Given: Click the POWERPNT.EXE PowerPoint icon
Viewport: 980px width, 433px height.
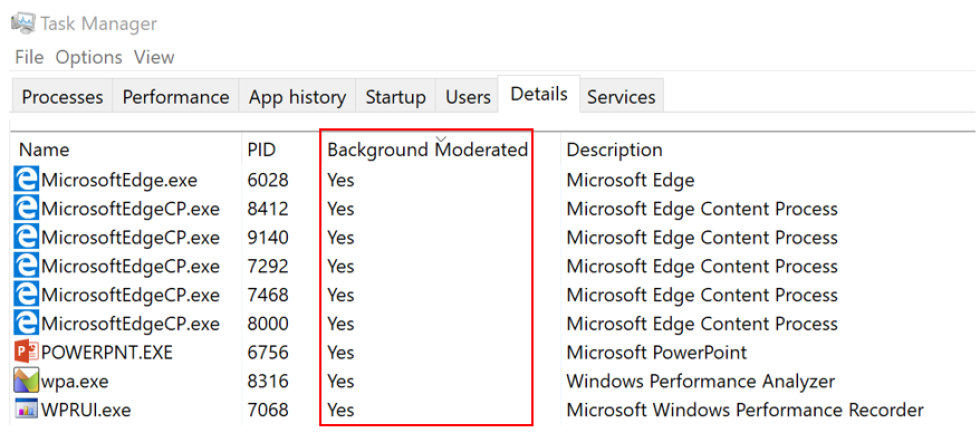Looking at the screenshot, I should [27, 352].
